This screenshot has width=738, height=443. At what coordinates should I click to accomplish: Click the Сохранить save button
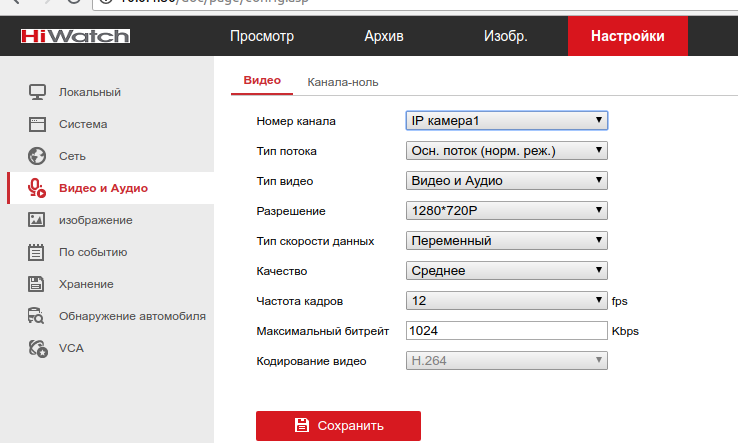(x=338, y=426)
